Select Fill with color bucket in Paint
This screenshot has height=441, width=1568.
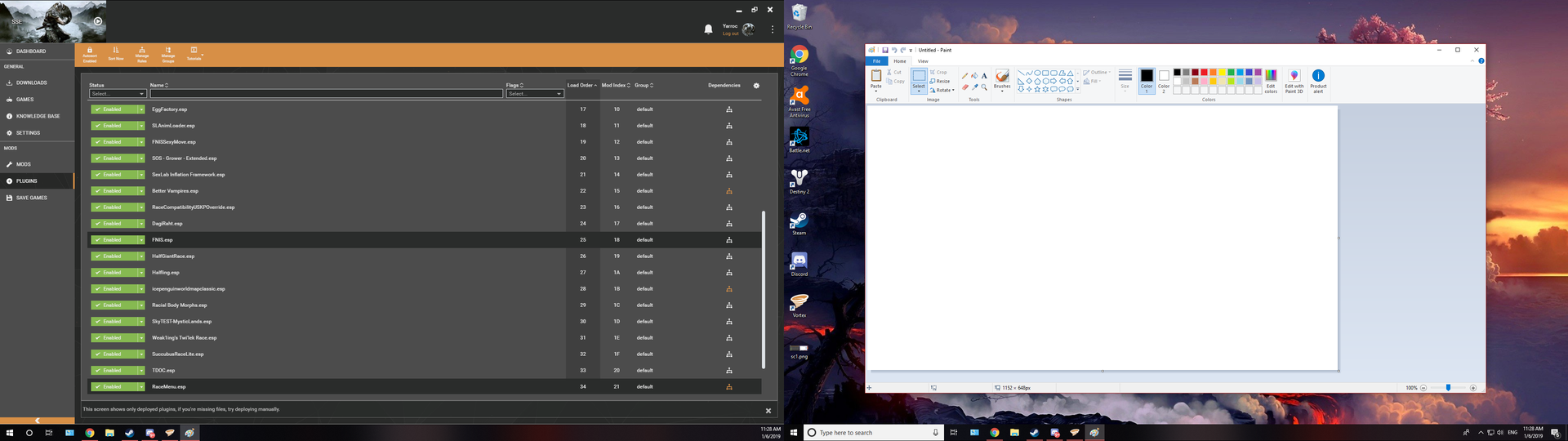(x=974, y=76)
